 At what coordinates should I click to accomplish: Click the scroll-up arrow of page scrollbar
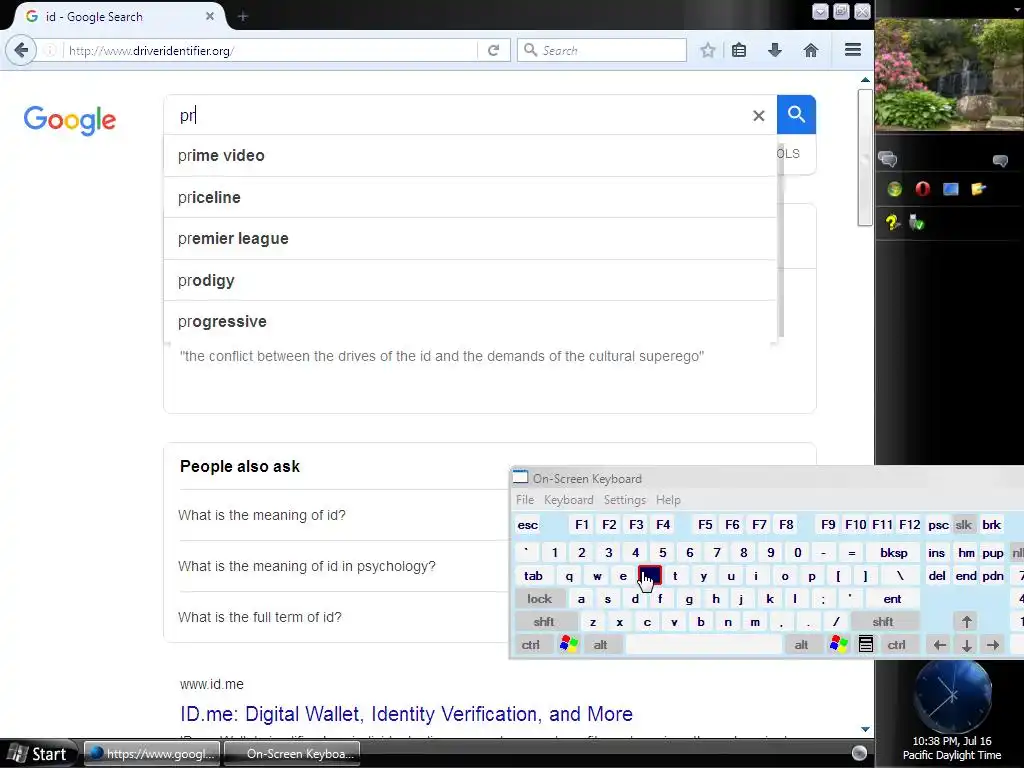pyautogui.click(x=865, y=80)
